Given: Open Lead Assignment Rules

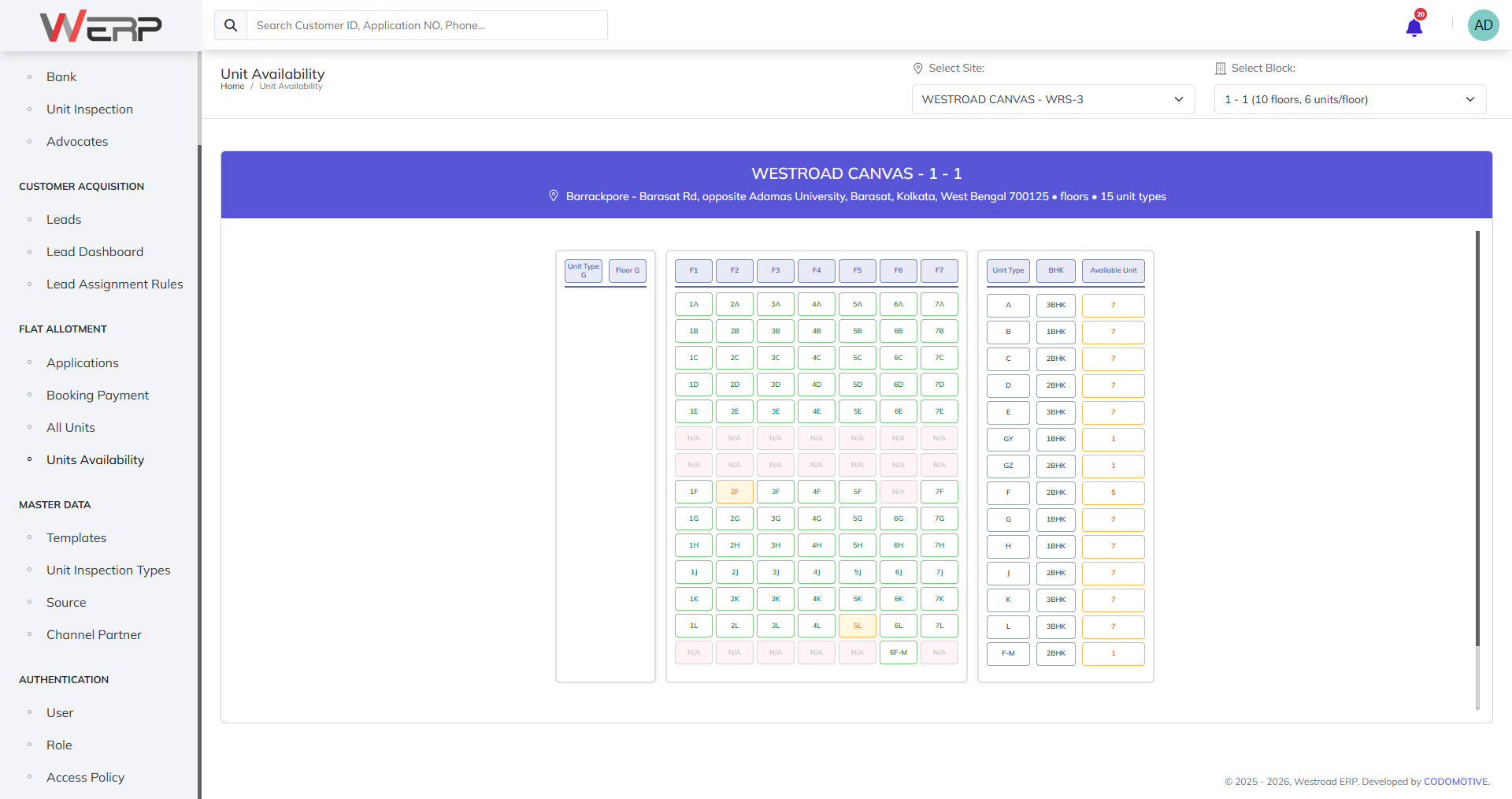Looking at the screenshot, I should point(114,284).
